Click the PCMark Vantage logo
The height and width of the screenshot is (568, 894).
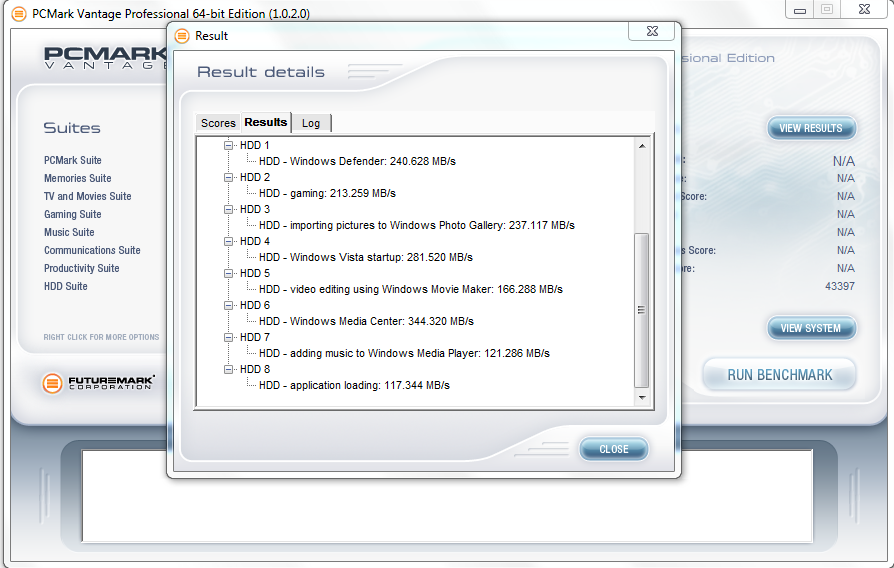point(105,58)
